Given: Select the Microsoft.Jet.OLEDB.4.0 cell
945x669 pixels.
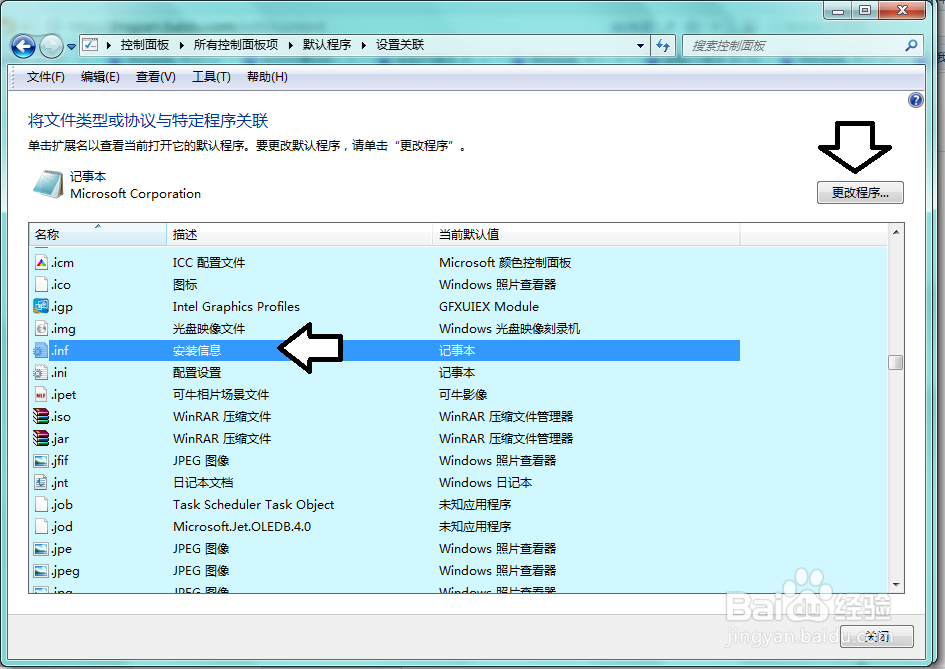Looking at the screenshot, I should point(242,527).
